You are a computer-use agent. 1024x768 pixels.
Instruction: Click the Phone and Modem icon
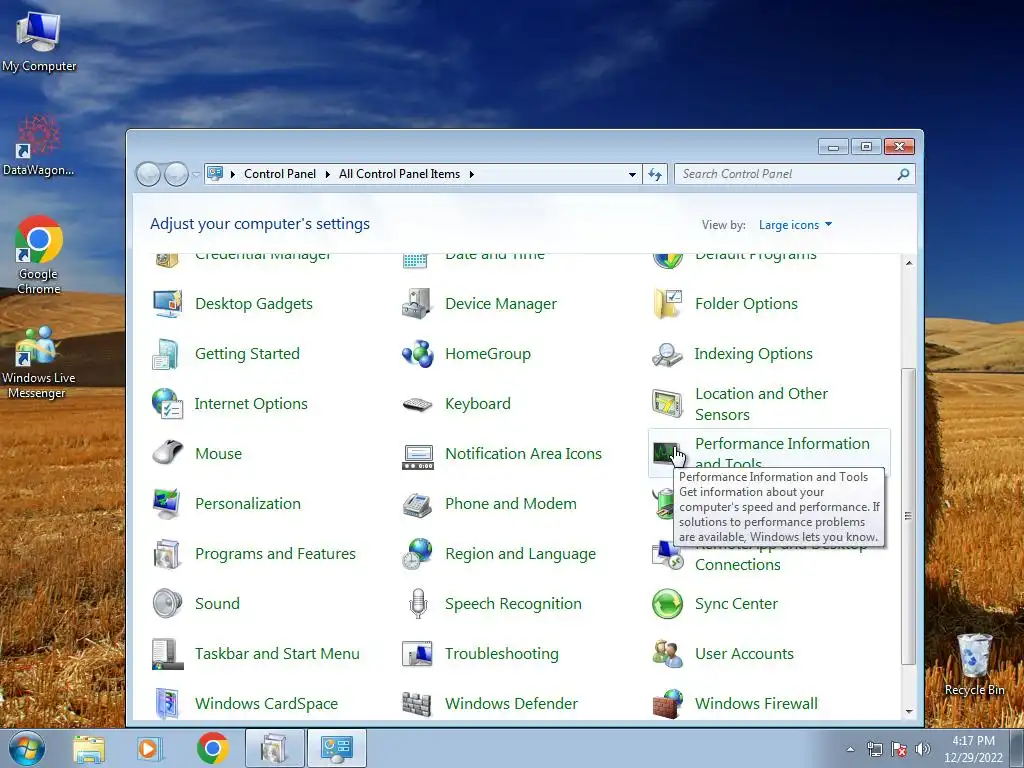click(x=417, y=504)
